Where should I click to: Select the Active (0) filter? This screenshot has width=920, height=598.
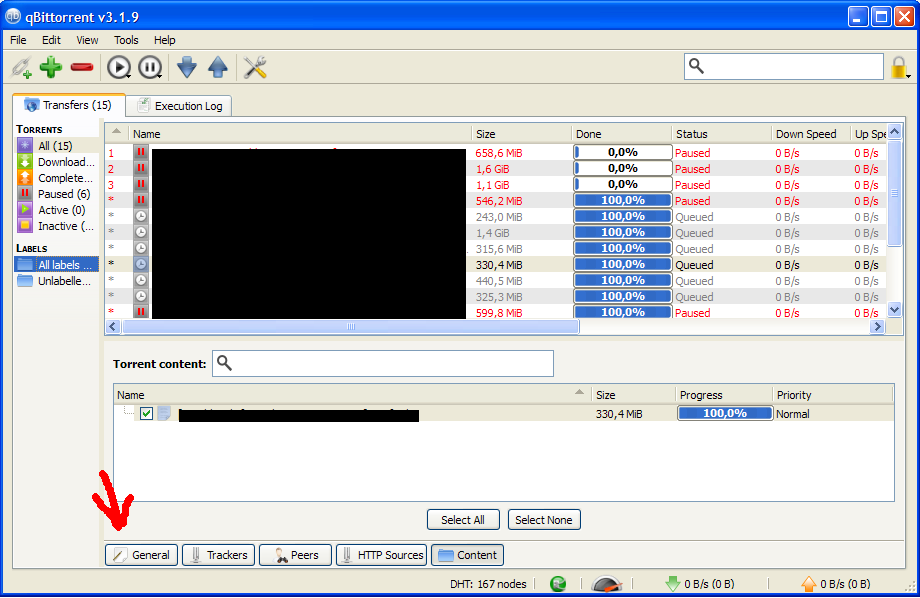point(56,210)
